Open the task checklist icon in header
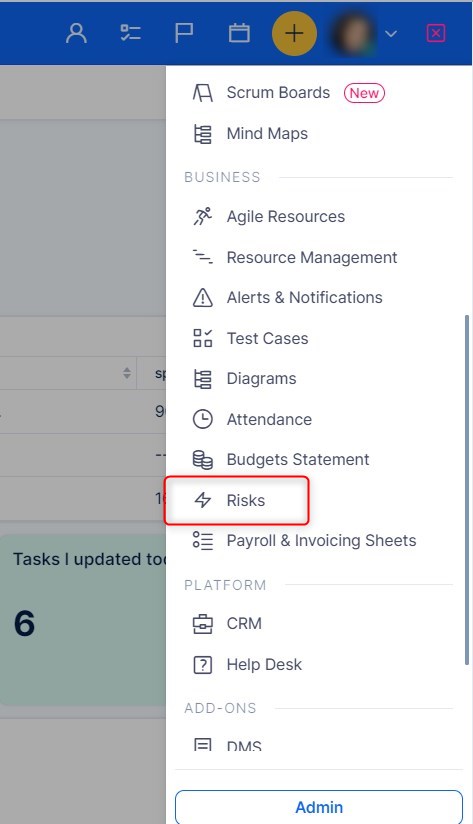 click(x=130, y=34)
